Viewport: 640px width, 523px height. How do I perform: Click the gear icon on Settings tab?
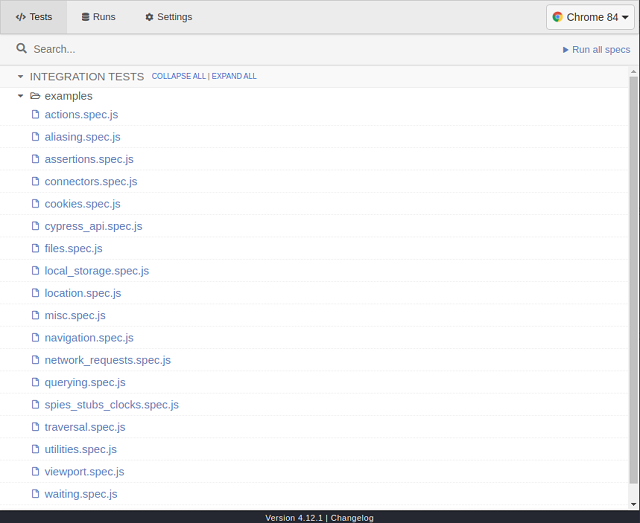point(149,17)
